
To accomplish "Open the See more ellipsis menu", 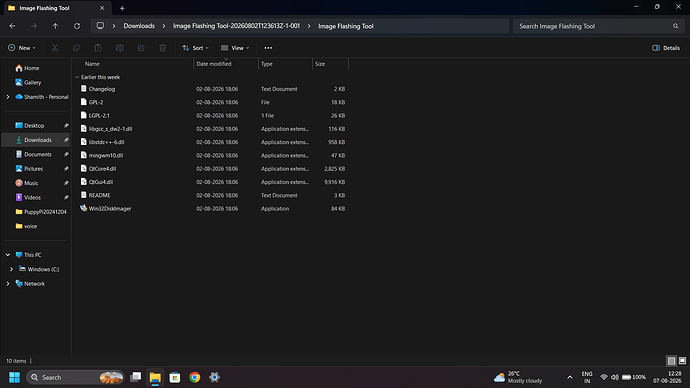I will click(x=268, y=48).
